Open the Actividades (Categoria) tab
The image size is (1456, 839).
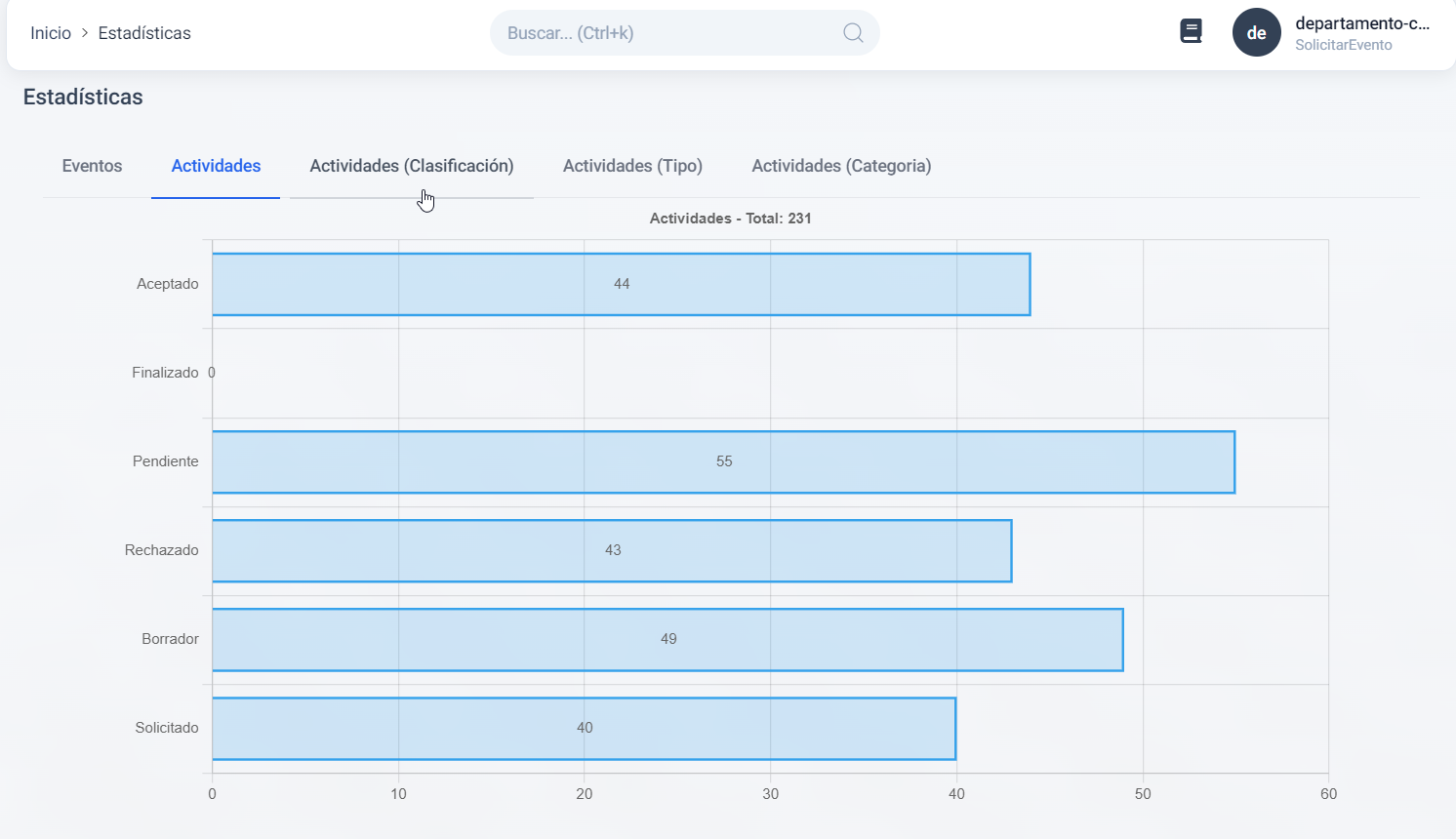point(841,166)
